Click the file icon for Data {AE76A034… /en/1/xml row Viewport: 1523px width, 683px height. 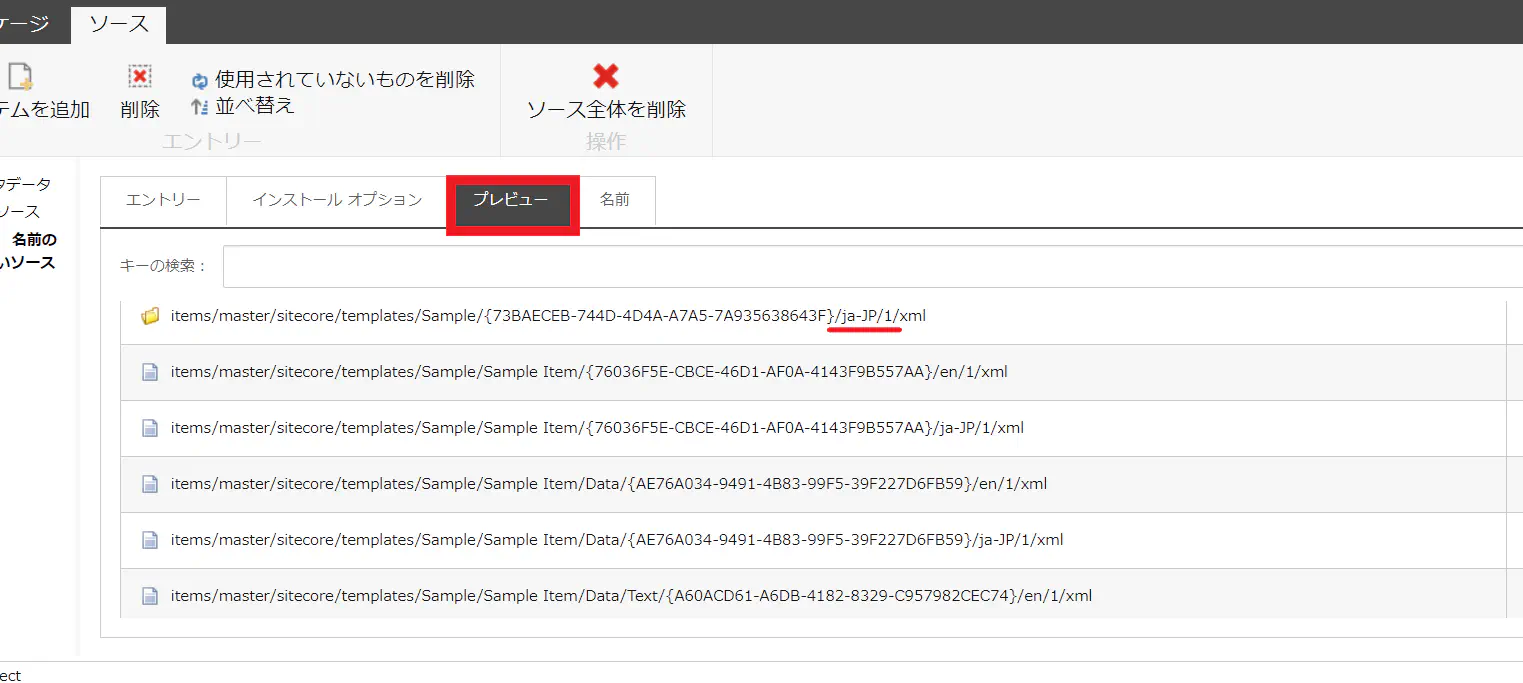coord(150,484)
